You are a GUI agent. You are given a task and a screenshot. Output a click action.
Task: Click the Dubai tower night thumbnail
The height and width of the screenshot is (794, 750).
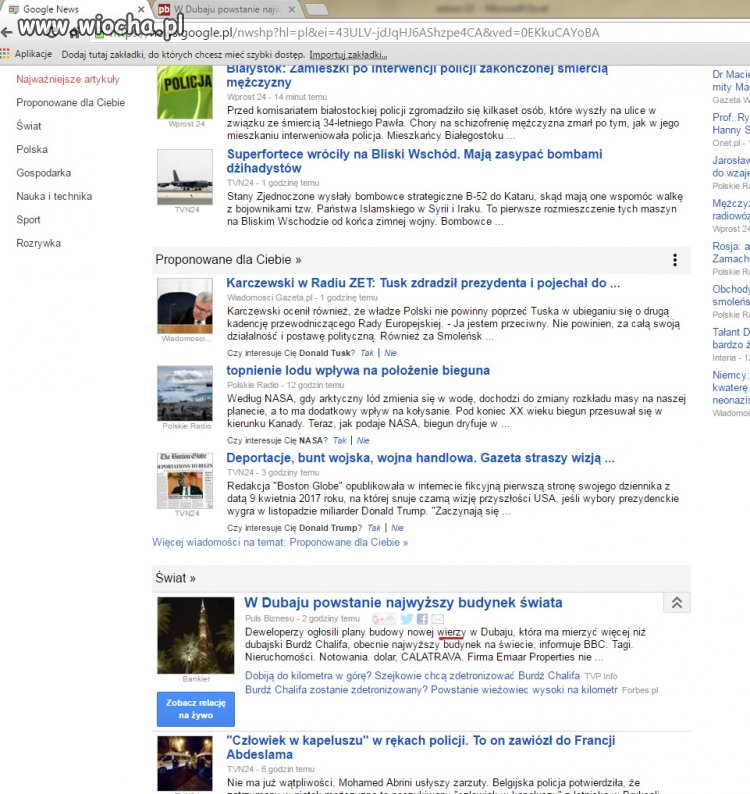(195, 636)
